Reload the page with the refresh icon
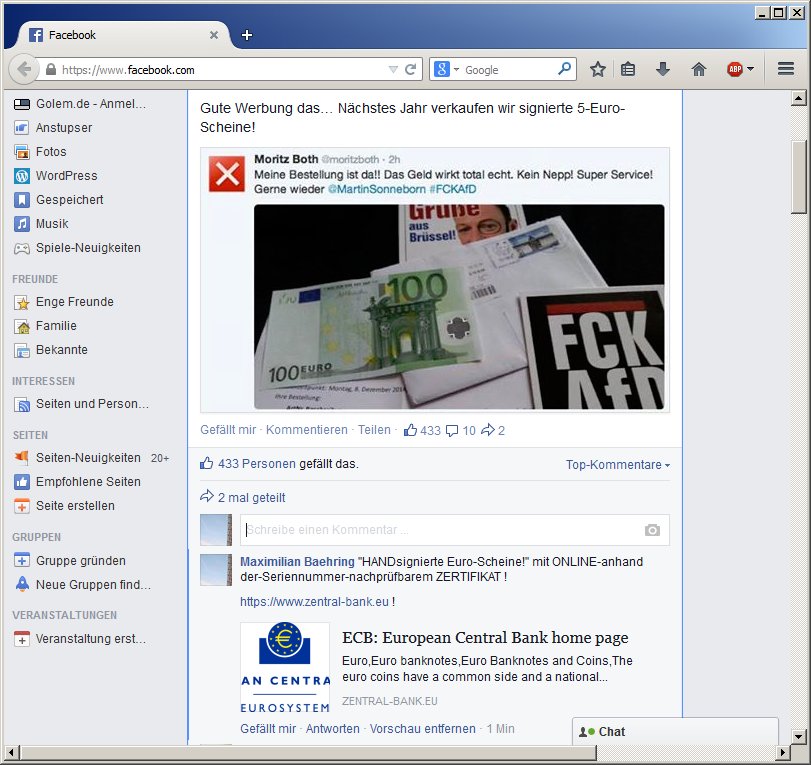This screenshot has height=765, width=811. (x=410, y=69)
